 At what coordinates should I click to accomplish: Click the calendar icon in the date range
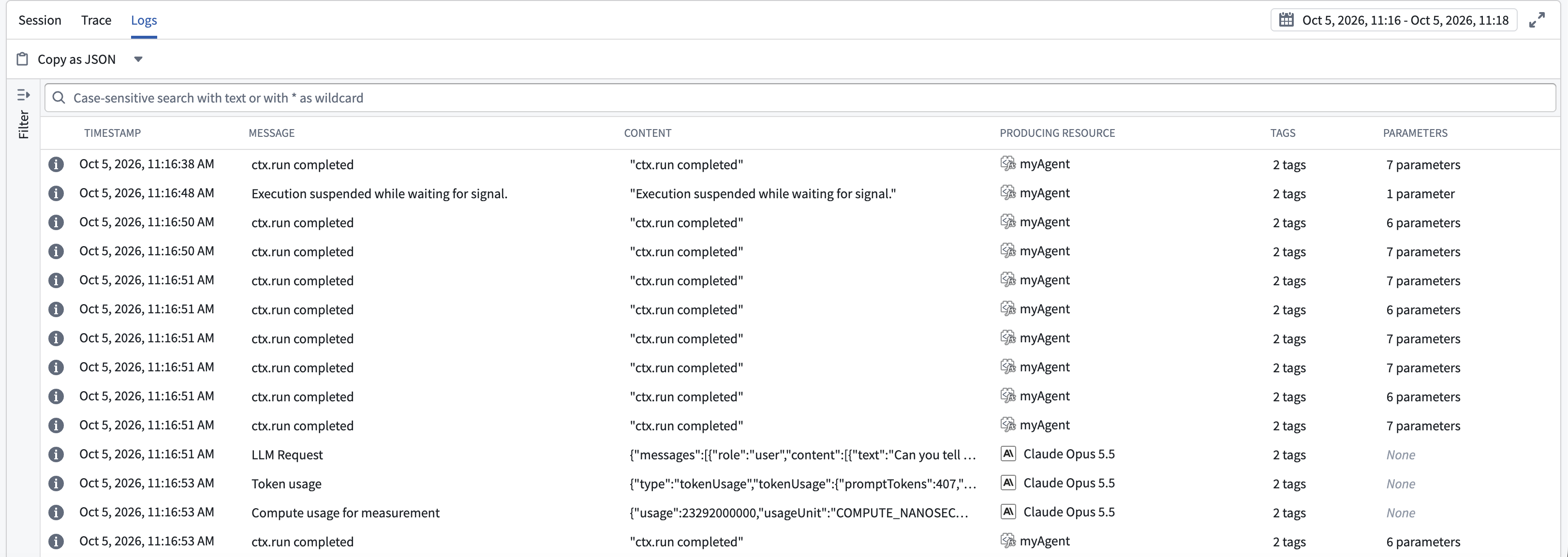pyautogui.click(x=1286, y=20)
